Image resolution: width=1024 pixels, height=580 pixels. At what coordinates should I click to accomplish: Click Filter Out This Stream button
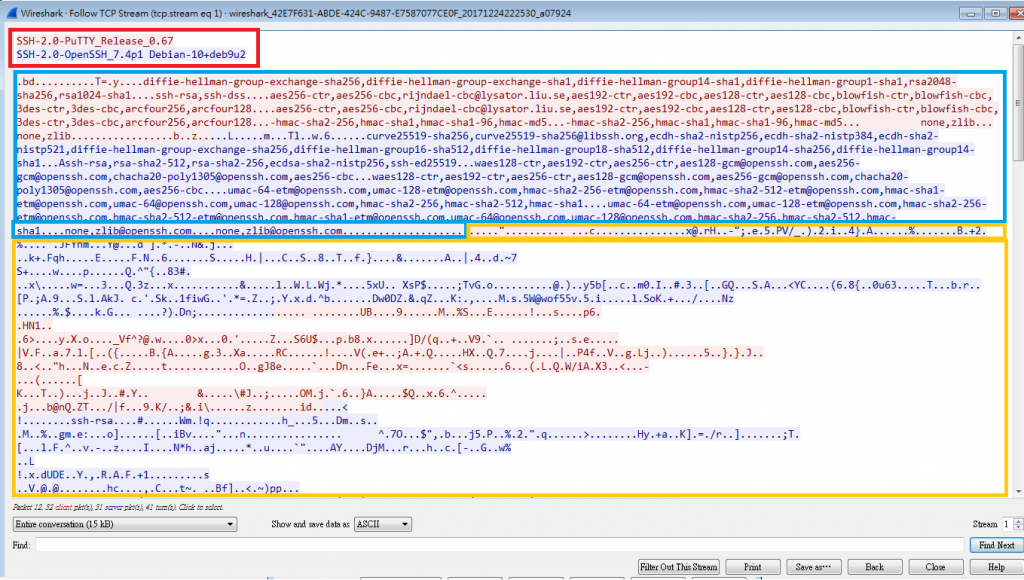tap(679, 566)
